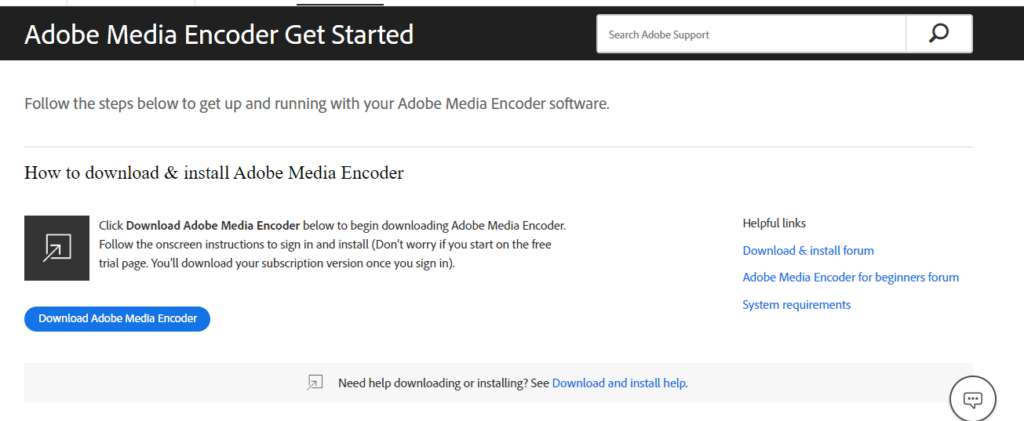The height and width of the screenshot is (421, 1024).
Task: Click small icon beside 'Need help downloading'
Action: click(x=315, y=382)
